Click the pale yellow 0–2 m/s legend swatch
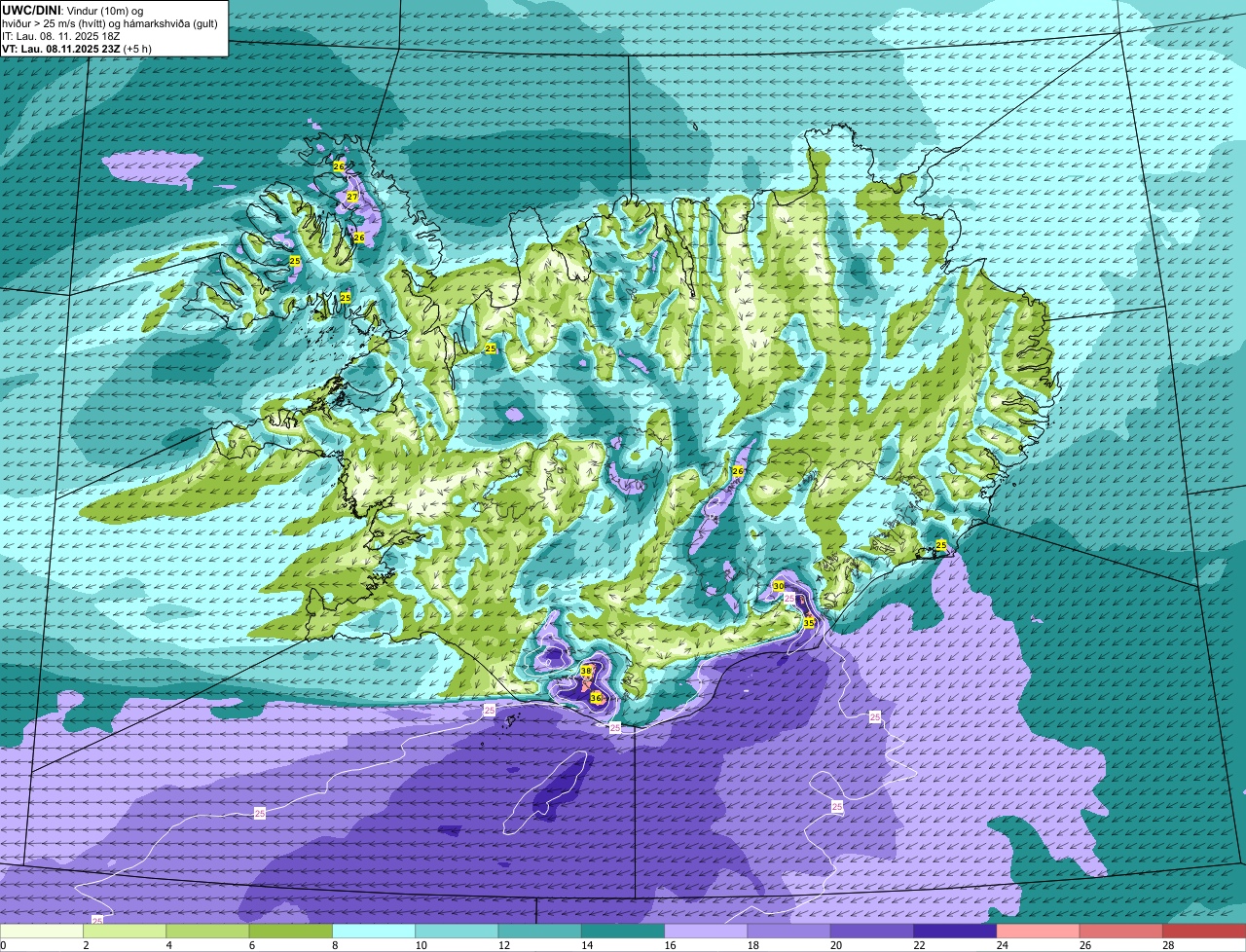 click(x=42, y=931)
